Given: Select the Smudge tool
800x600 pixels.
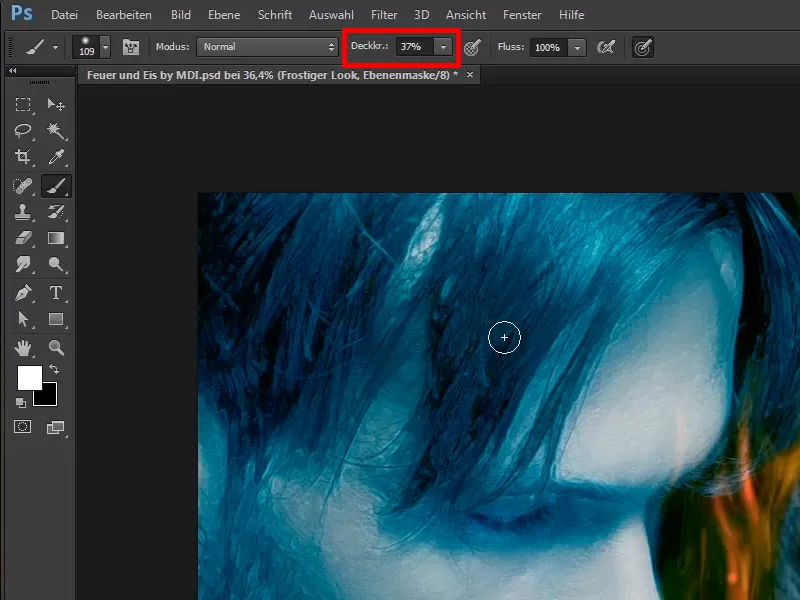Looking at the screenshot, I should [x=22, y=264].
